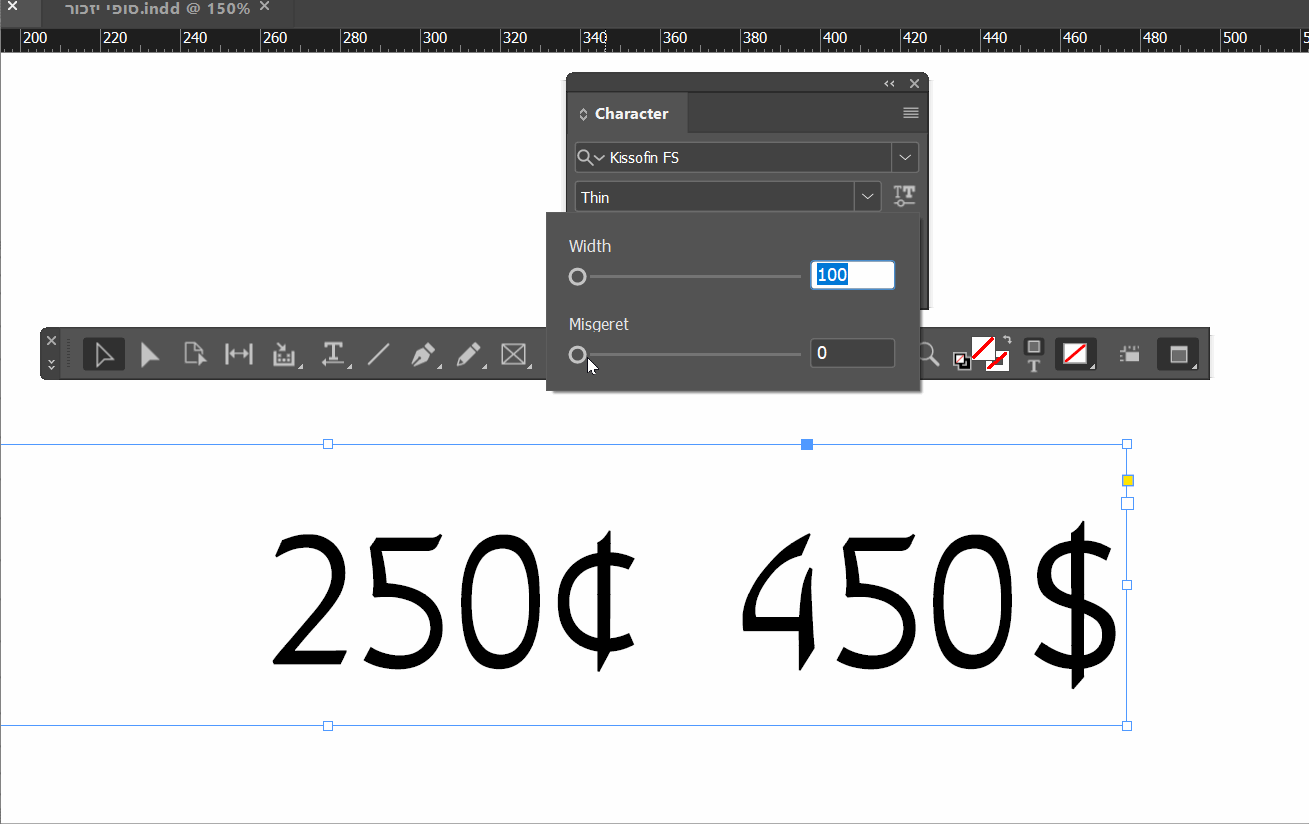The image size is (1309, 824).
Task: Open the font family dropdown arrow
Action: click(905, 157)
